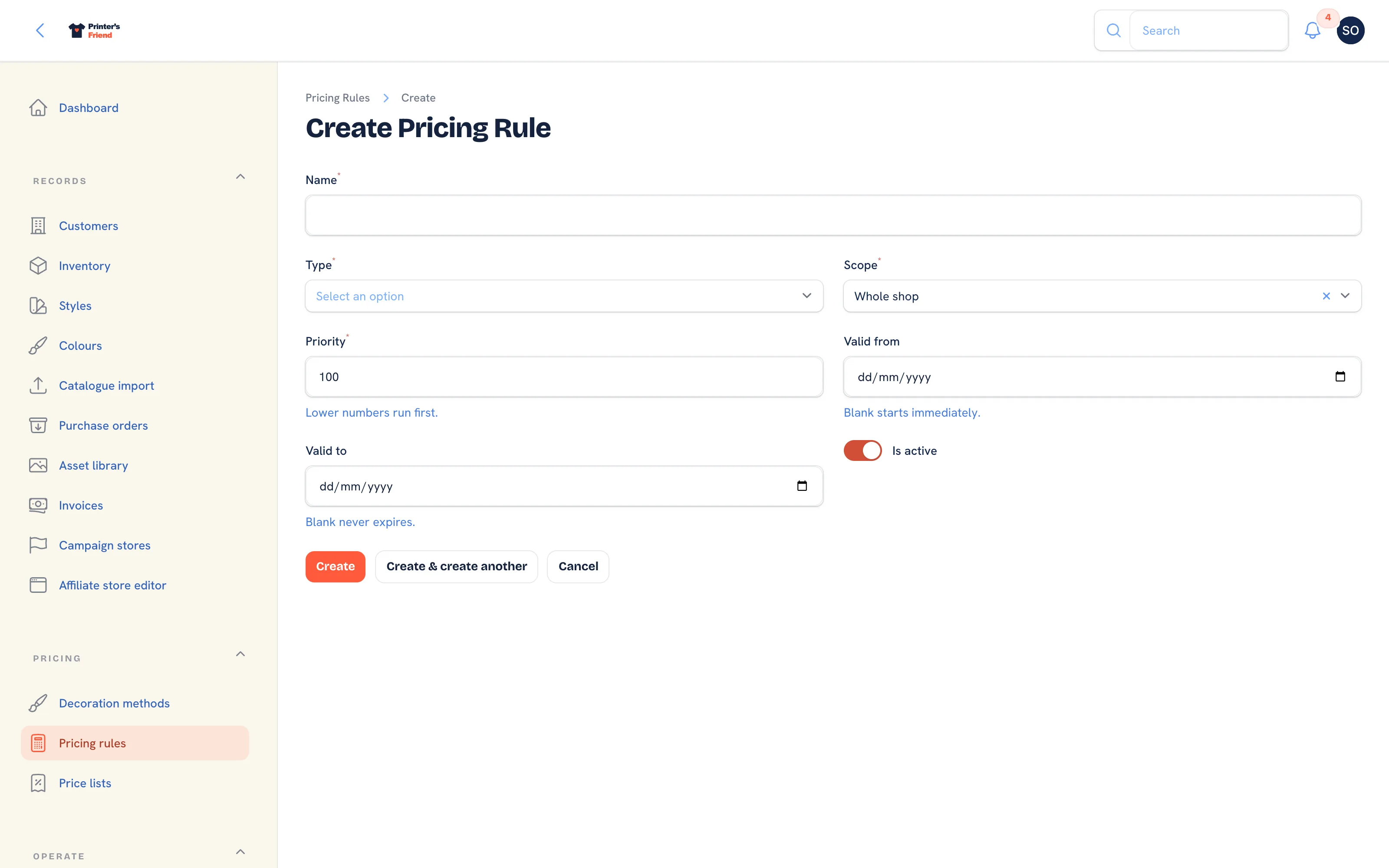This screenshot has height=868, width=1389.
Task: Focus the Name input field
Action: tap(833, 215)
